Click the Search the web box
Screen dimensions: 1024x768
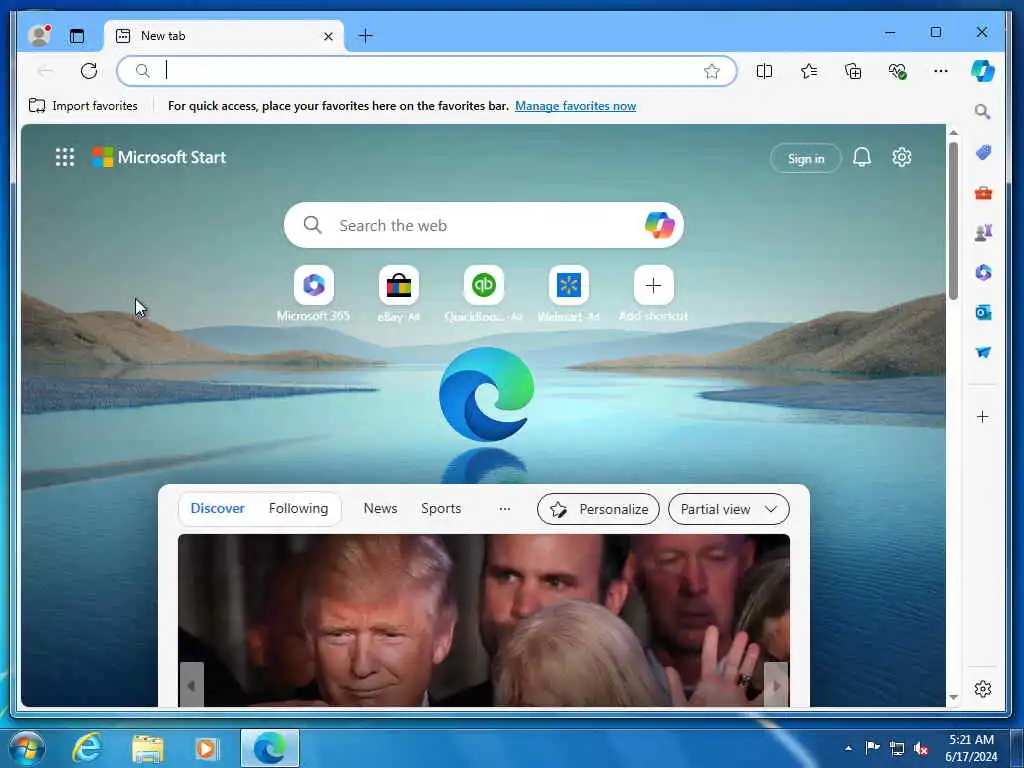(484, 225)
